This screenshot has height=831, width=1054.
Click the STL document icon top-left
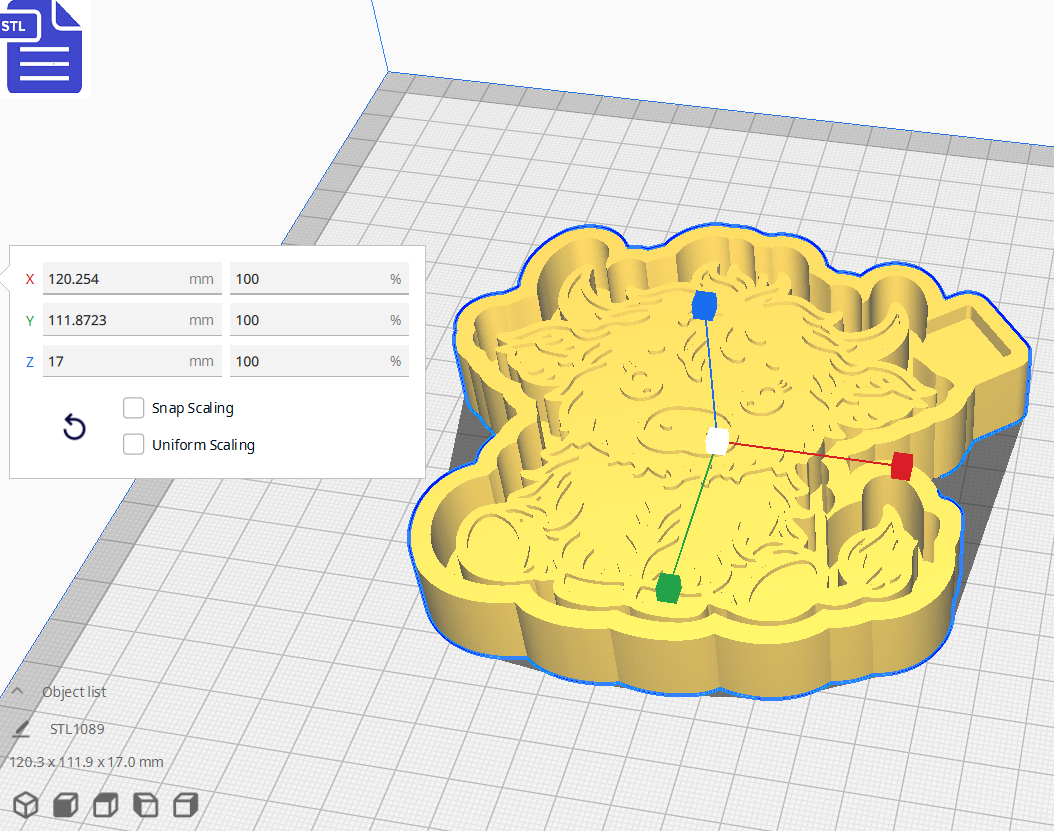click(44, 48)
